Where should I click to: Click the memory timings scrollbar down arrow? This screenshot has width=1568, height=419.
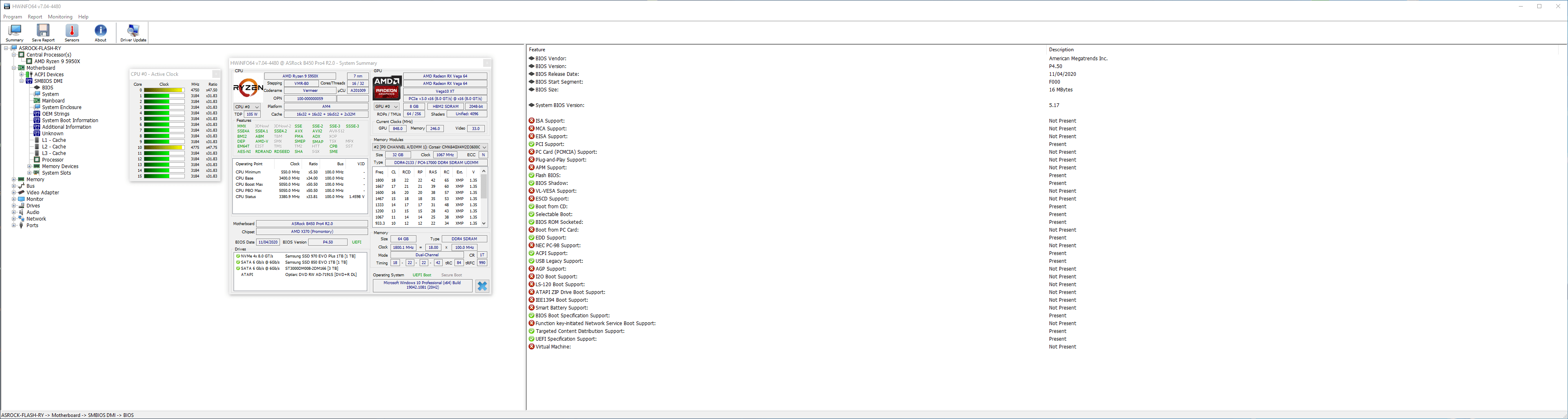484,223
